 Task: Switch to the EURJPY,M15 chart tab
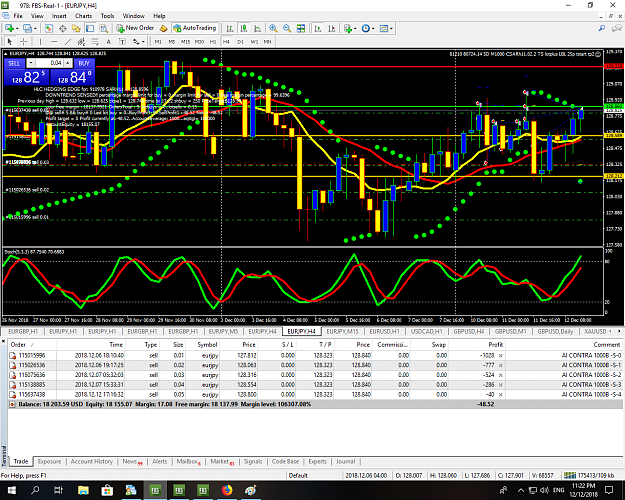[x=342, y=331]
